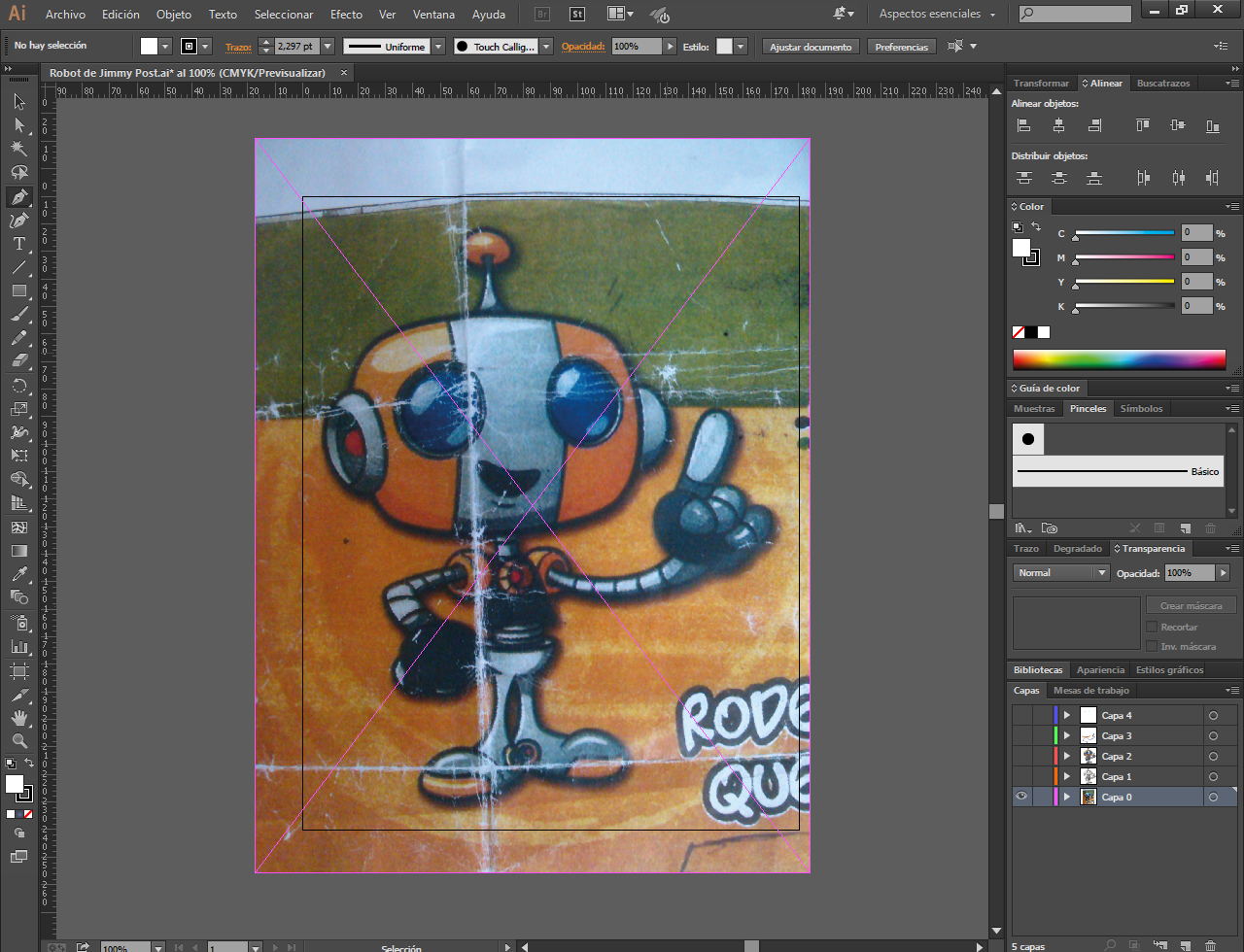Click the Black (K) slider
Screen dimensions: 1244x952
[1124, 307]
